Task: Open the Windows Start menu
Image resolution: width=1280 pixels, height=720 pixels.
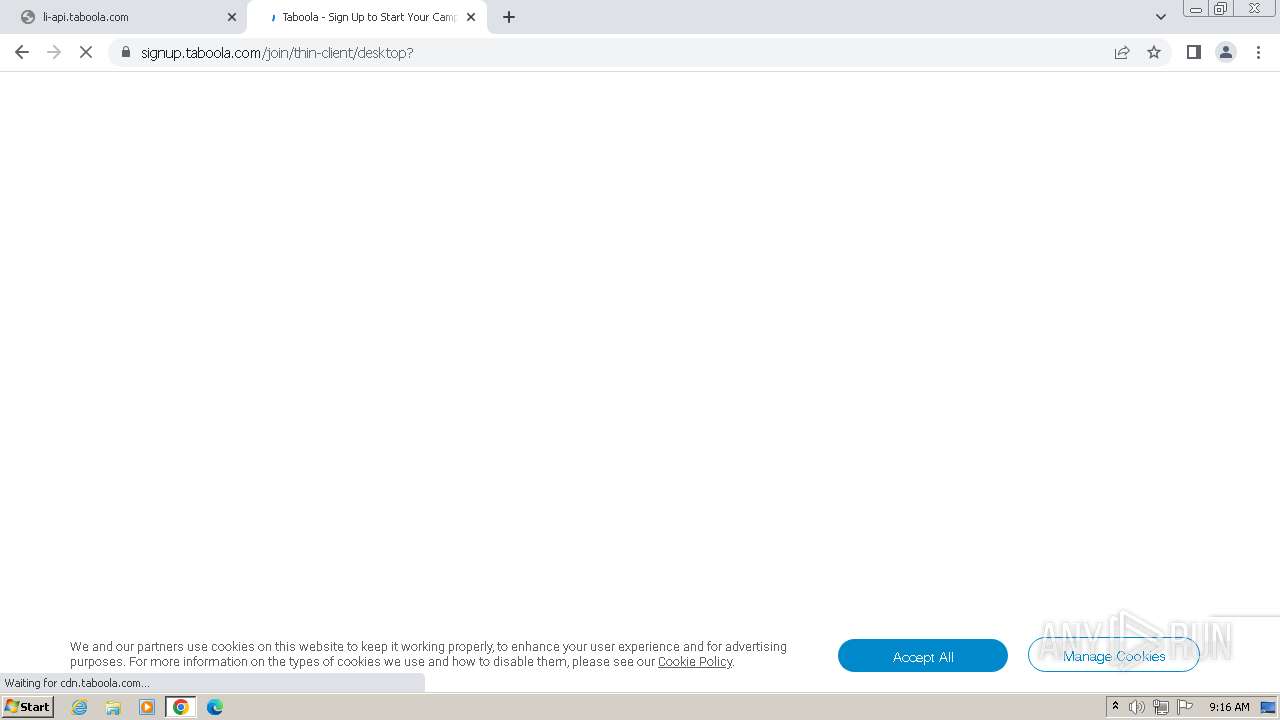Action: click(28, 707)
